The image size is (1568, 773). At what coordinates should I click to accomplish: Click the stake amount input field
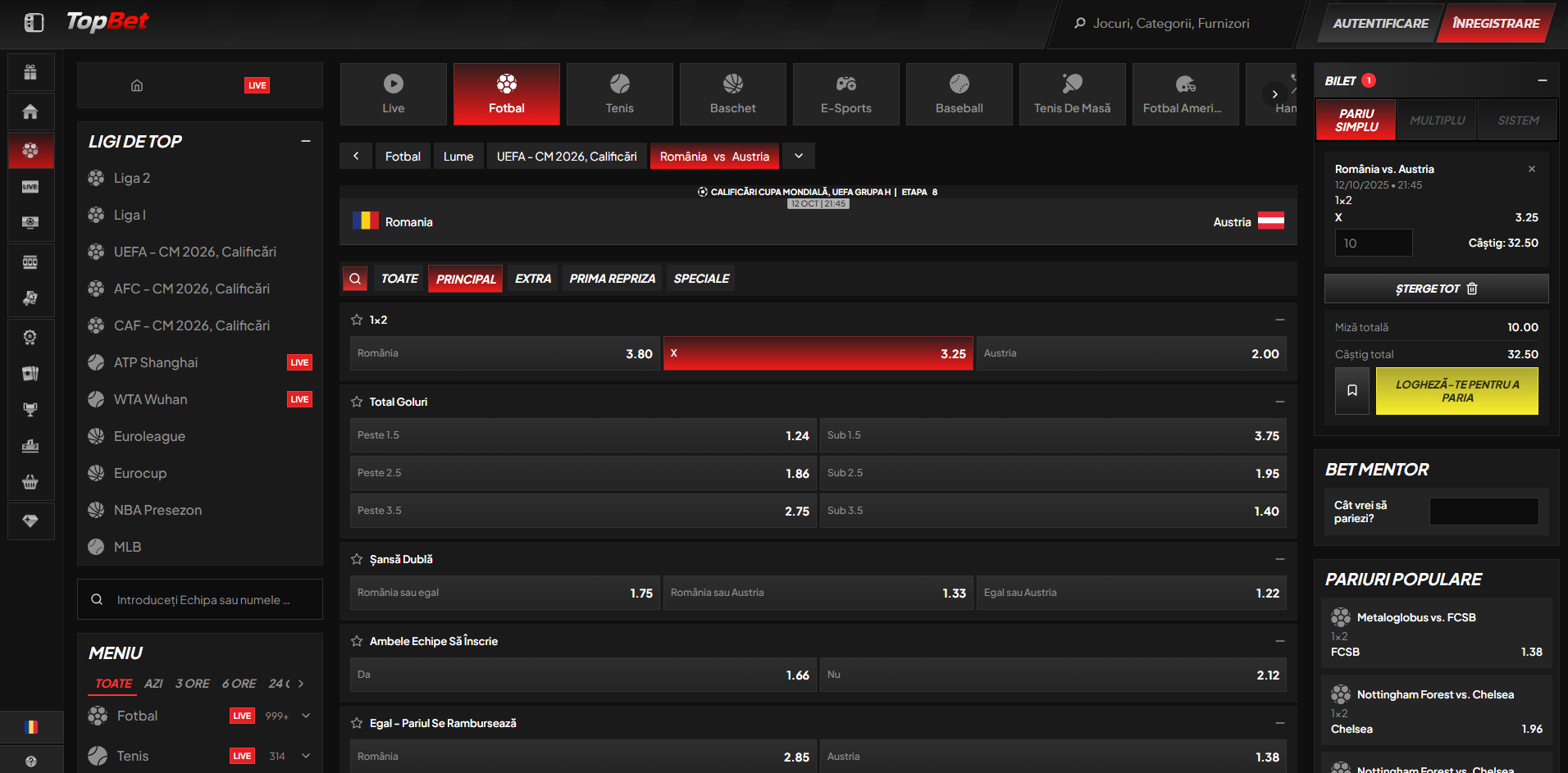[x=1373, y=243]
